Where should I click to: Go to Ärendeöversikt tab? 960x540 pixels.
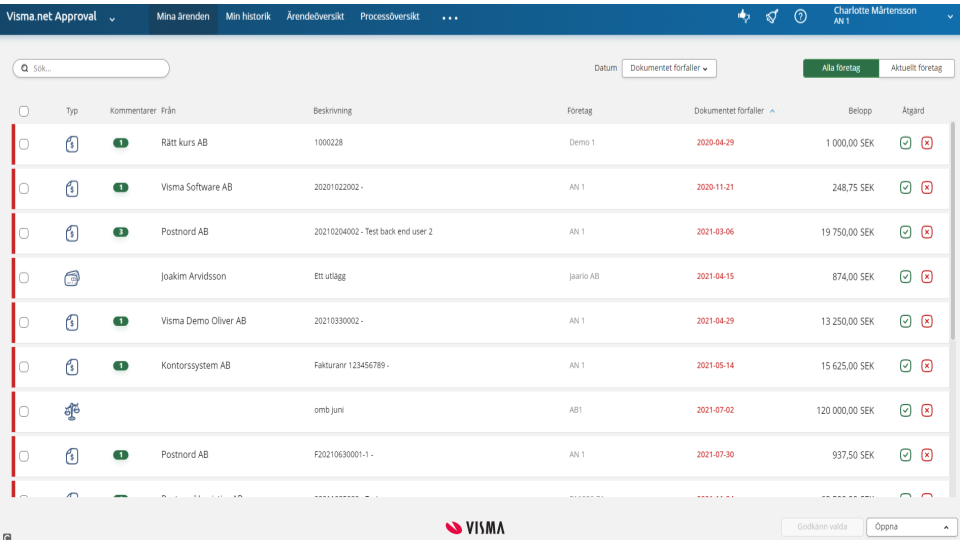tap(315, 17)
